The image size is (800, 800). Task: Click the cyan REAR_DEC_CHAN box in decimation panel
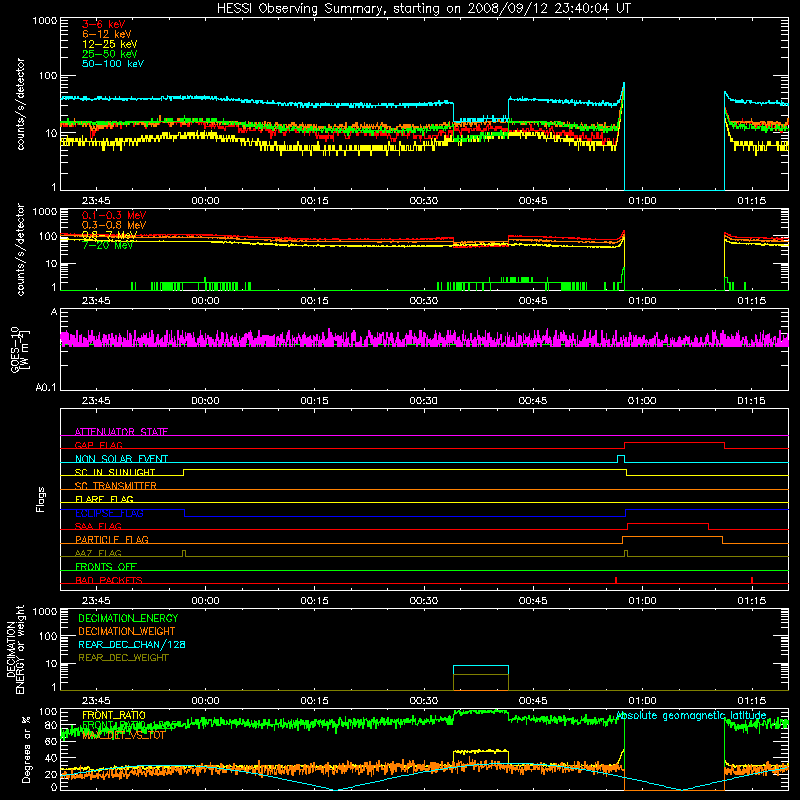tap(481, 670)
